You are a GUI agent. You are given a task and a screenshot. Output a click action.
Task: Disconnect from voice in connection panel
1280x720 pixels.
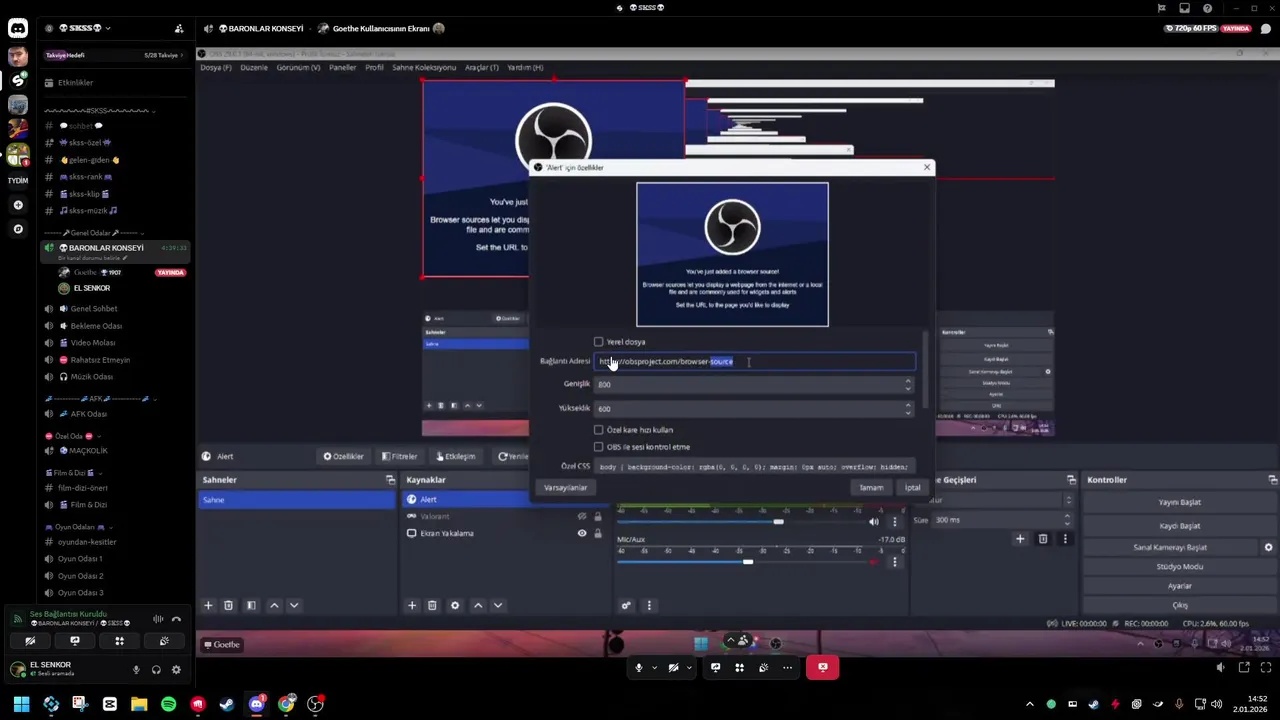(177, 619)
